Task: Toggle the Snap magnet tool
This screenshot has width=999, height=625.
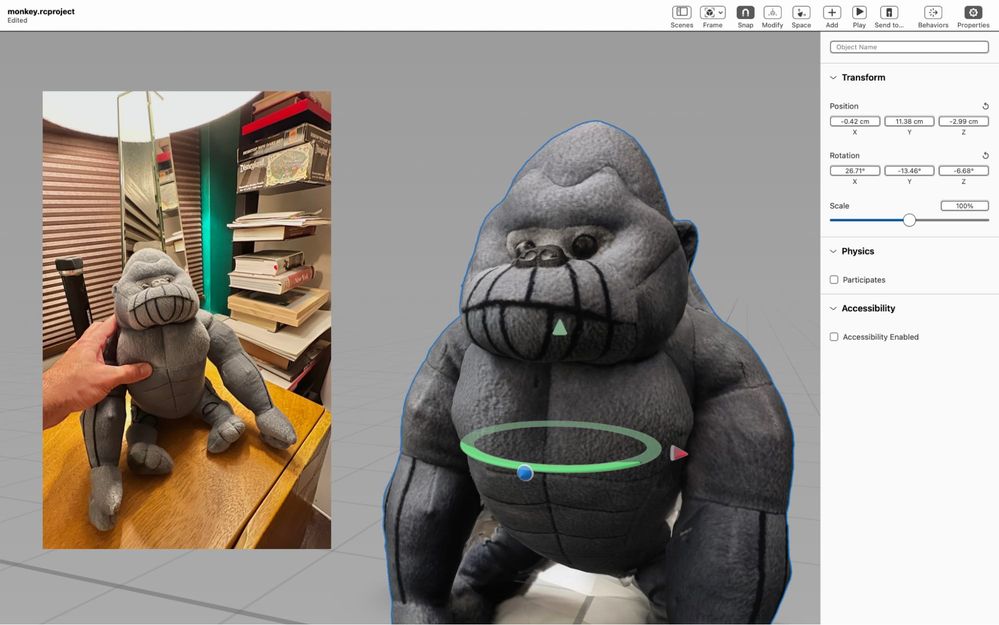Action: (x=745, y=12)
